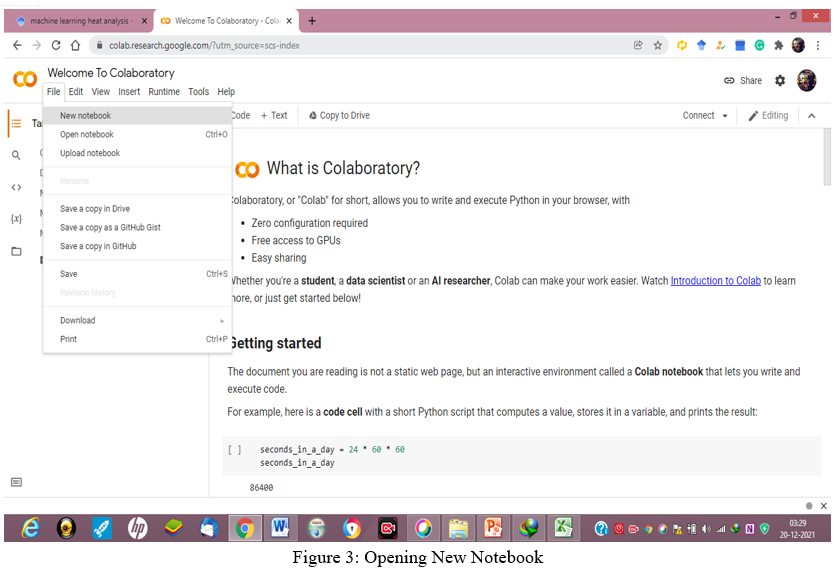This screenshot has width=835, height=575.
Task: Expand the Download submenu arrow
Action: pyautogui.click(x=222, y=321)
